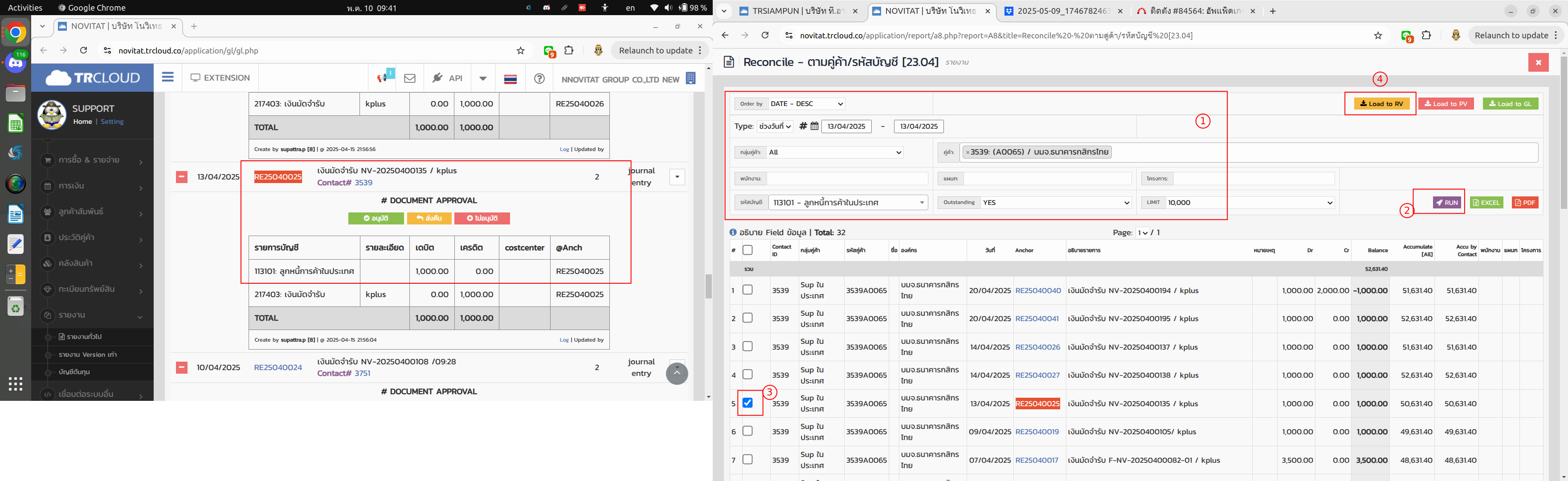Bookmark the a8.php report page with the star
This screenshot has height=481, width=1568.
1378,35
